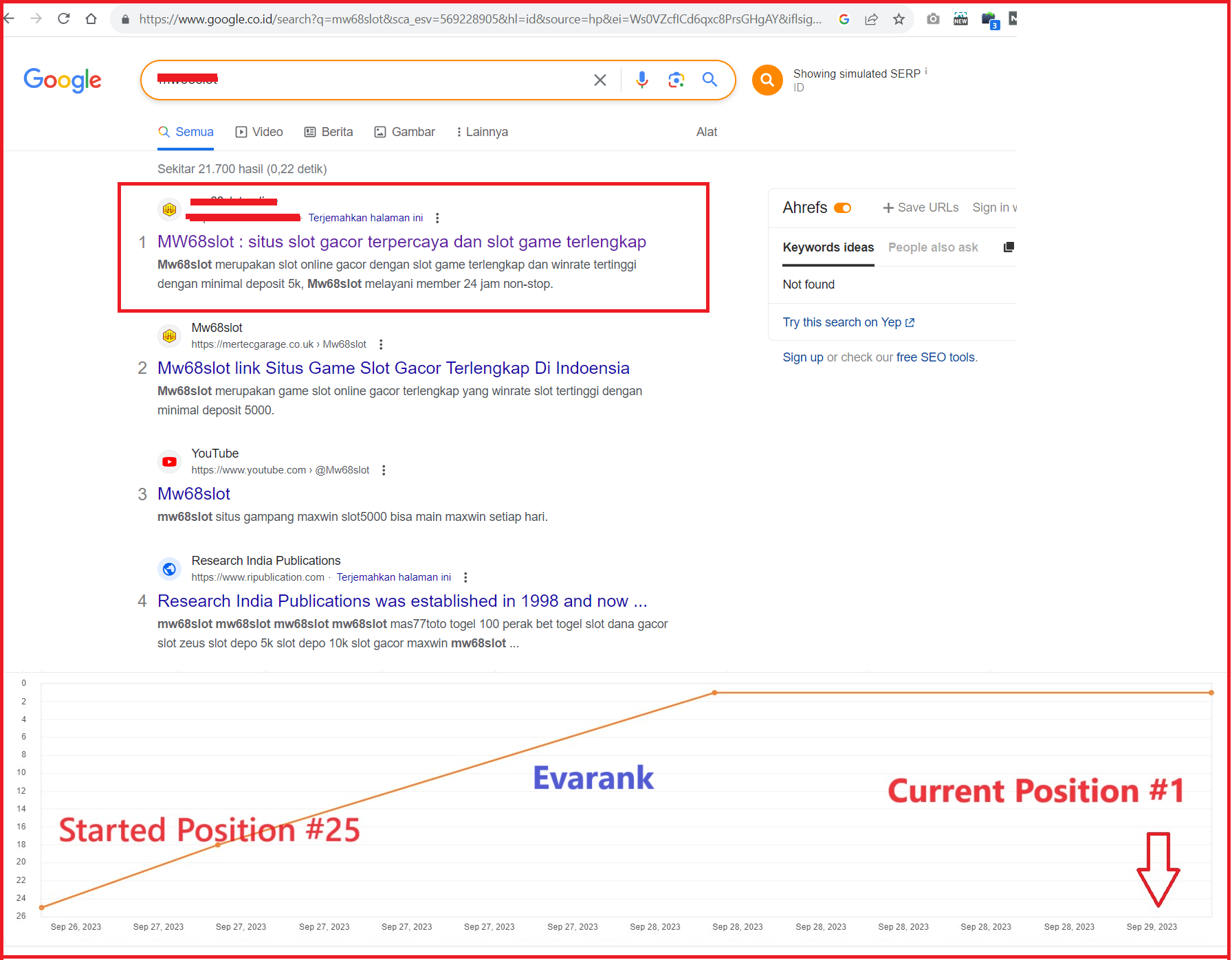This screenshot has height=960, width=1232.
Task: Open the NEW-labelled extension icon
Action: point(960,19)
